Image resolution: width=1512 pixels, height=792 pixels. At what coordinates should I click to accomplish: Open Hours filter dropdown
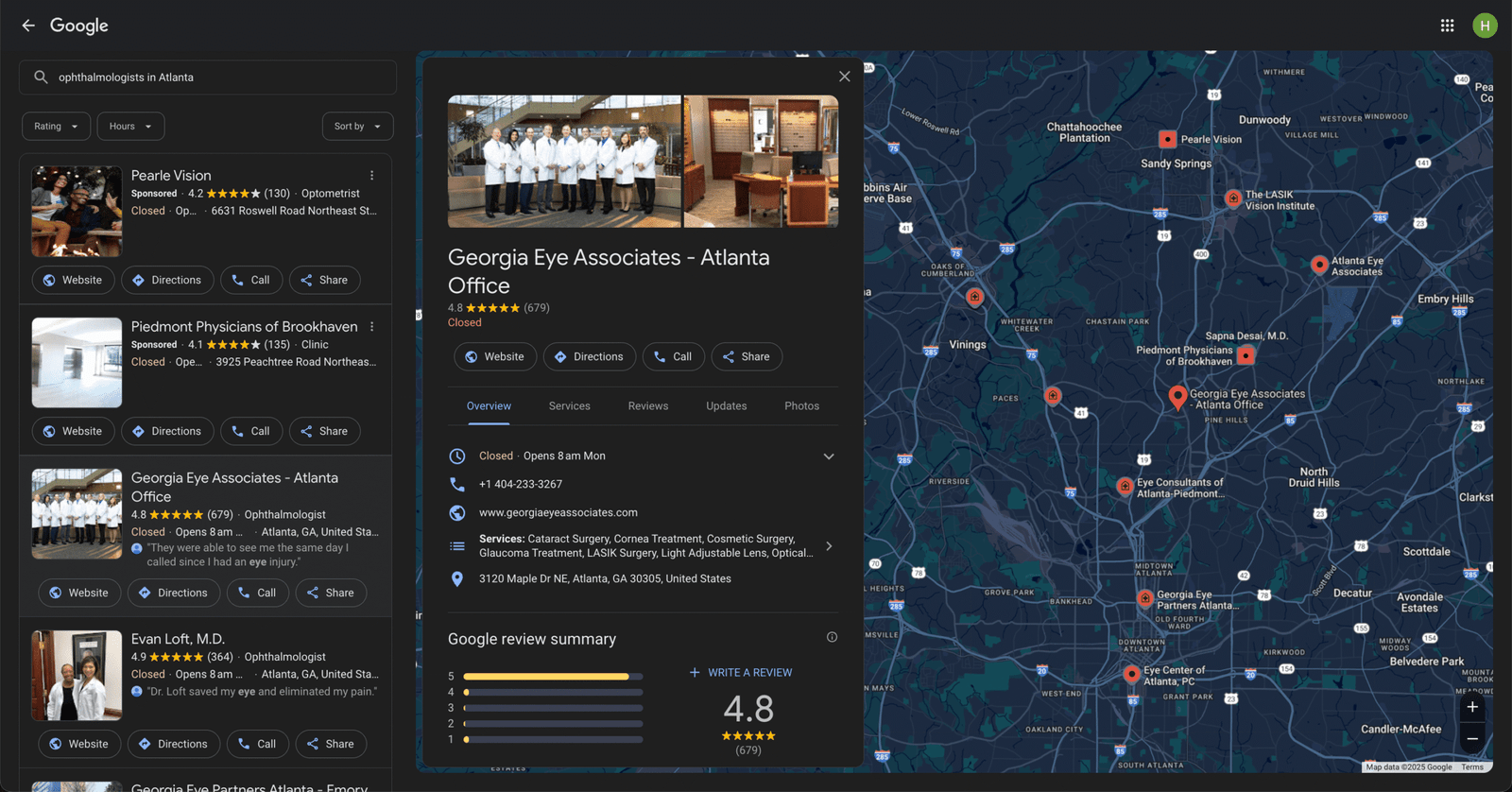(130, 127)
